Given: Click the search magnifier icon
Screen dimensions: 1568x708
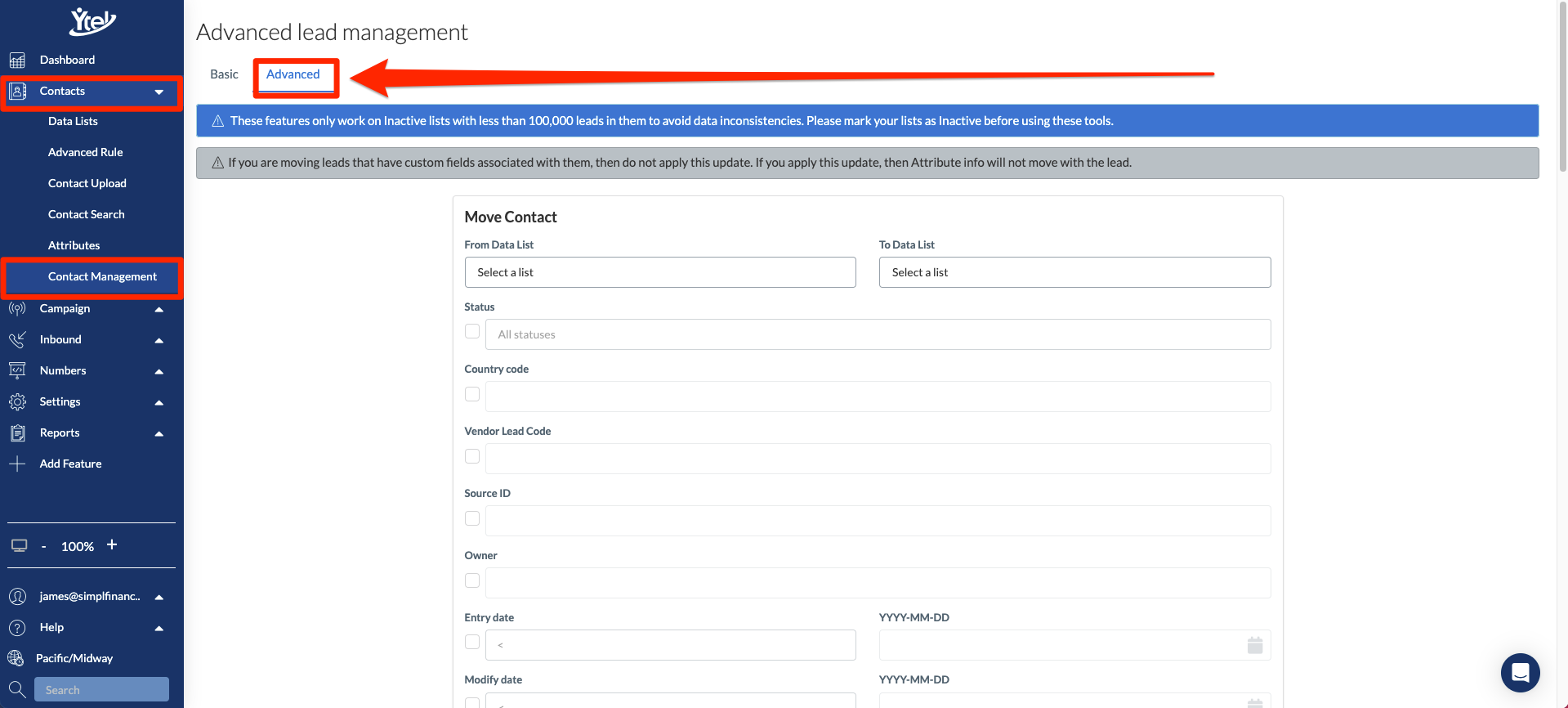Looking at the screenshot, I should (17, 689).
